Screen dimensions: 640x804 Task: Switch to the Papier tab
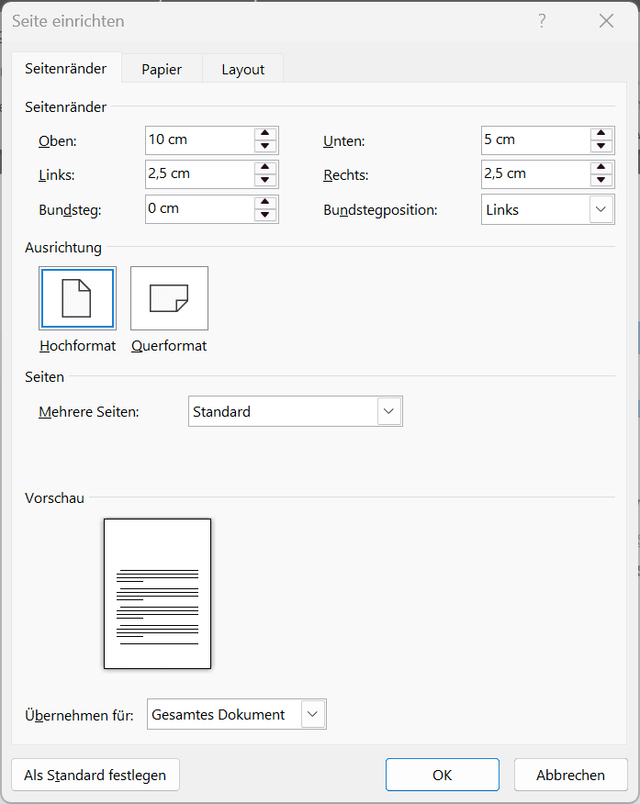pyautogui.click(x=162, y=69)
